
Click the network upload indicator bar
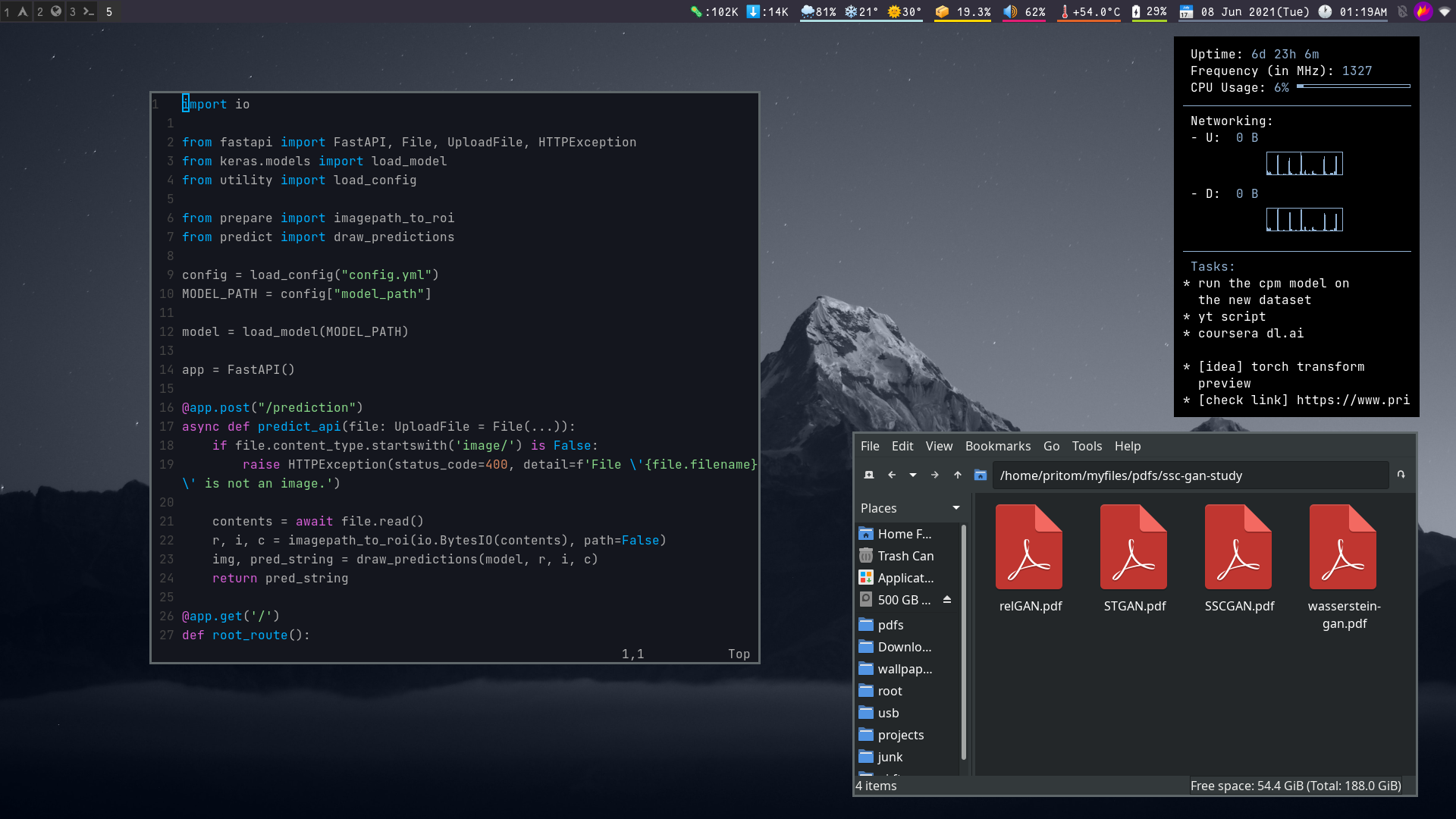(x=1304, y=162)
